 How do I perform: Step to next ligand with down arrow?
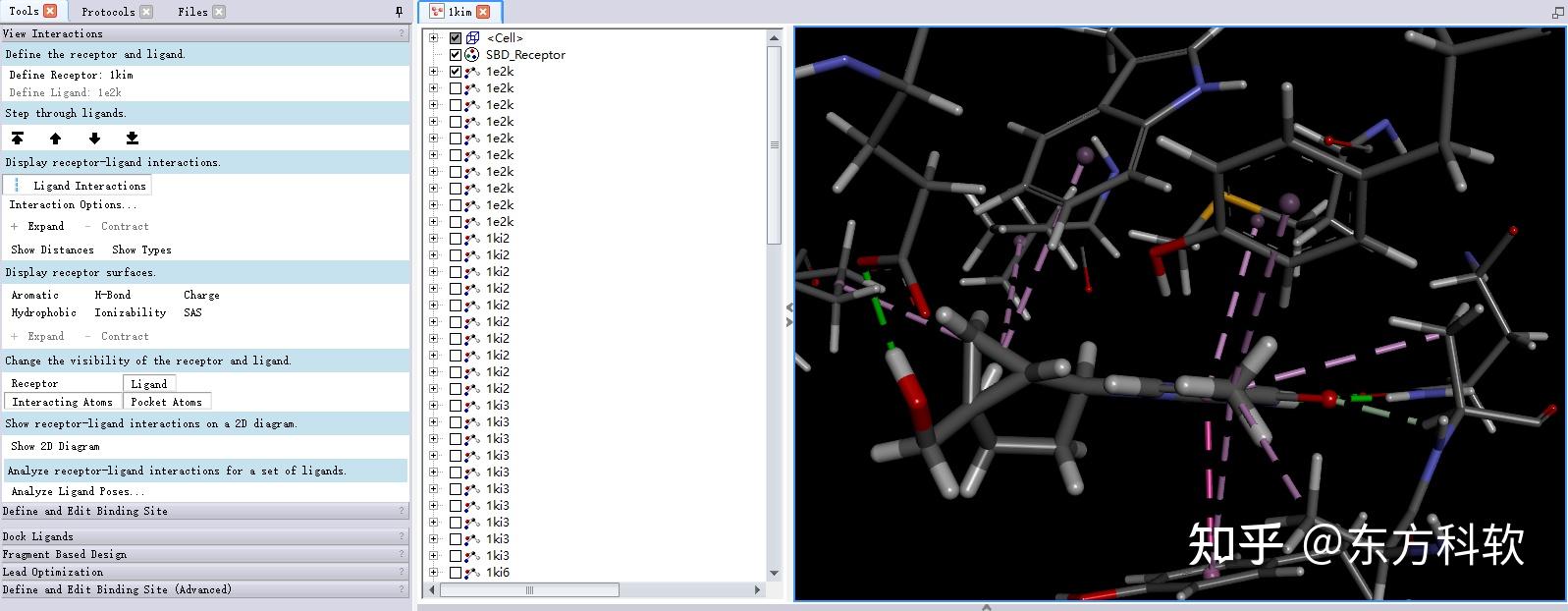click(x=94, y=139)
